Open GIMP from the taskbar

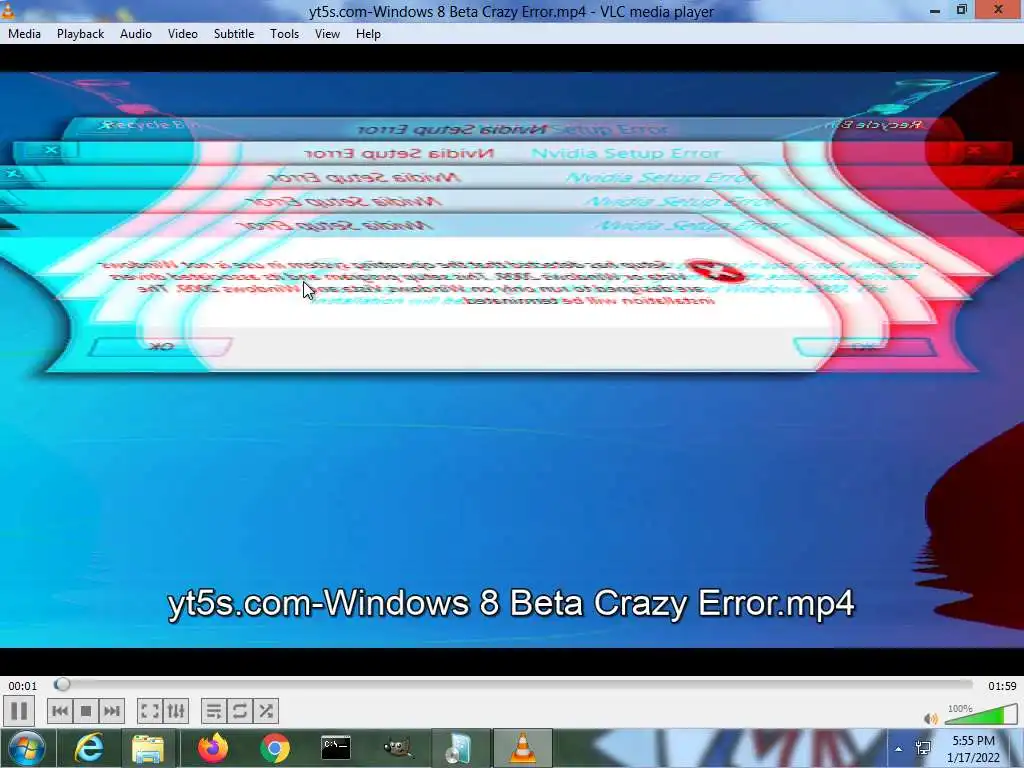(398, 748)
